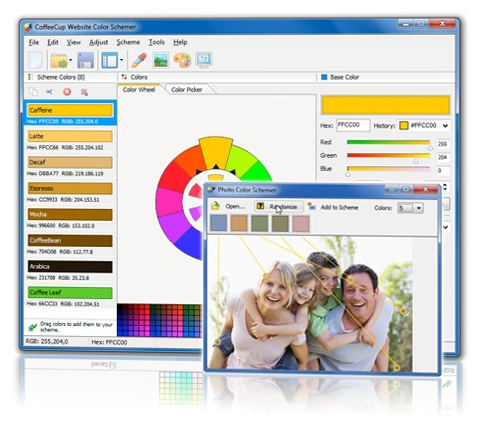This screenshot has width=484, height=432.
Task: Click Add to Scheme button
Action: point(333,207)
